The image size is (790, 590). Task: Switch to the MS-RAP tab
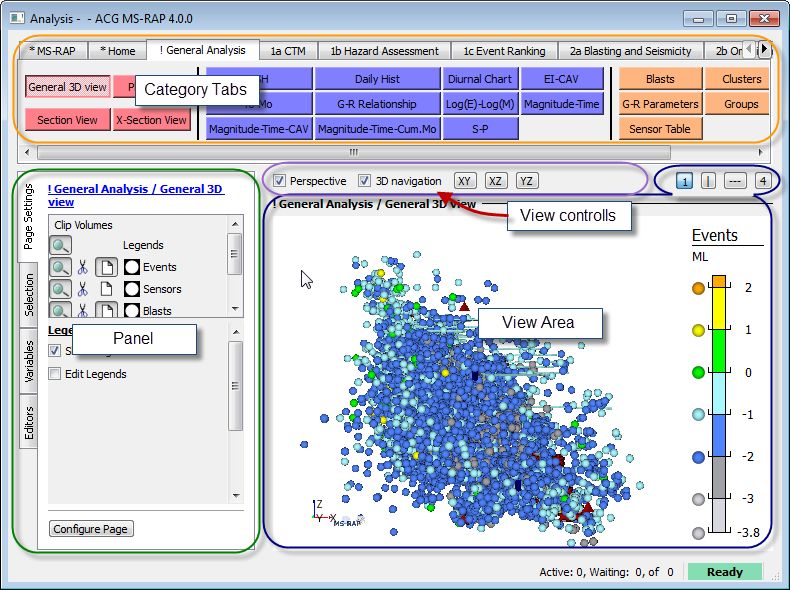click(53, 51)
